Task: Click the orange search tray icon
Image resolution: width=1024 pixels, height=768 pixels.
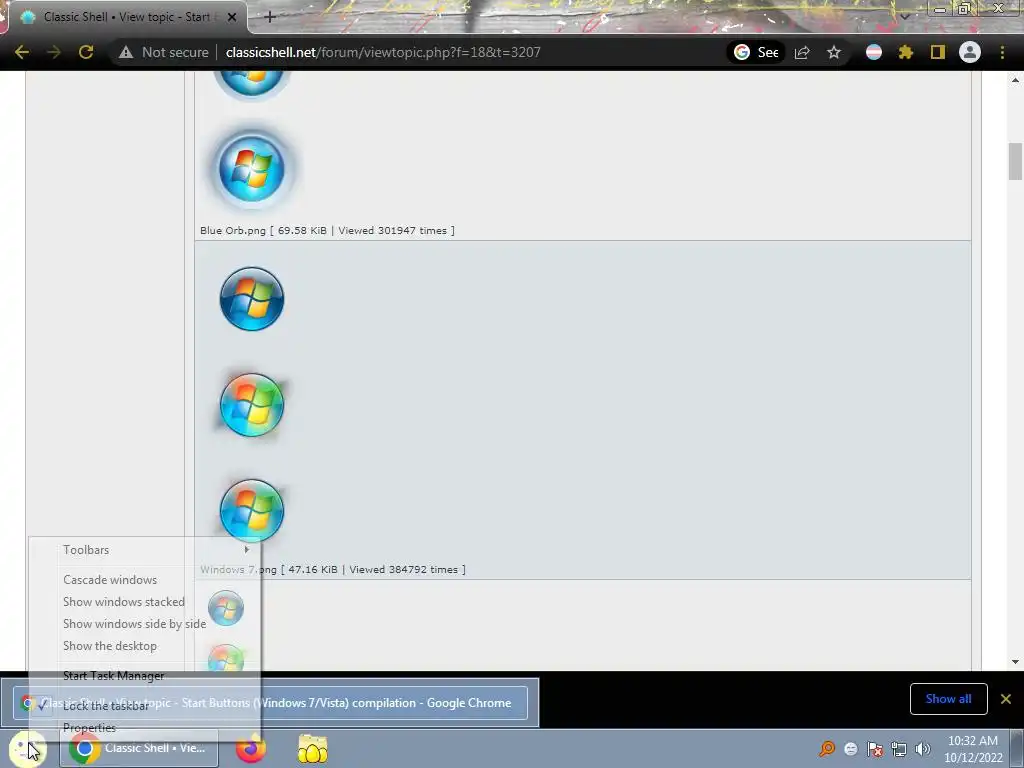Action: tap(827, 749)
